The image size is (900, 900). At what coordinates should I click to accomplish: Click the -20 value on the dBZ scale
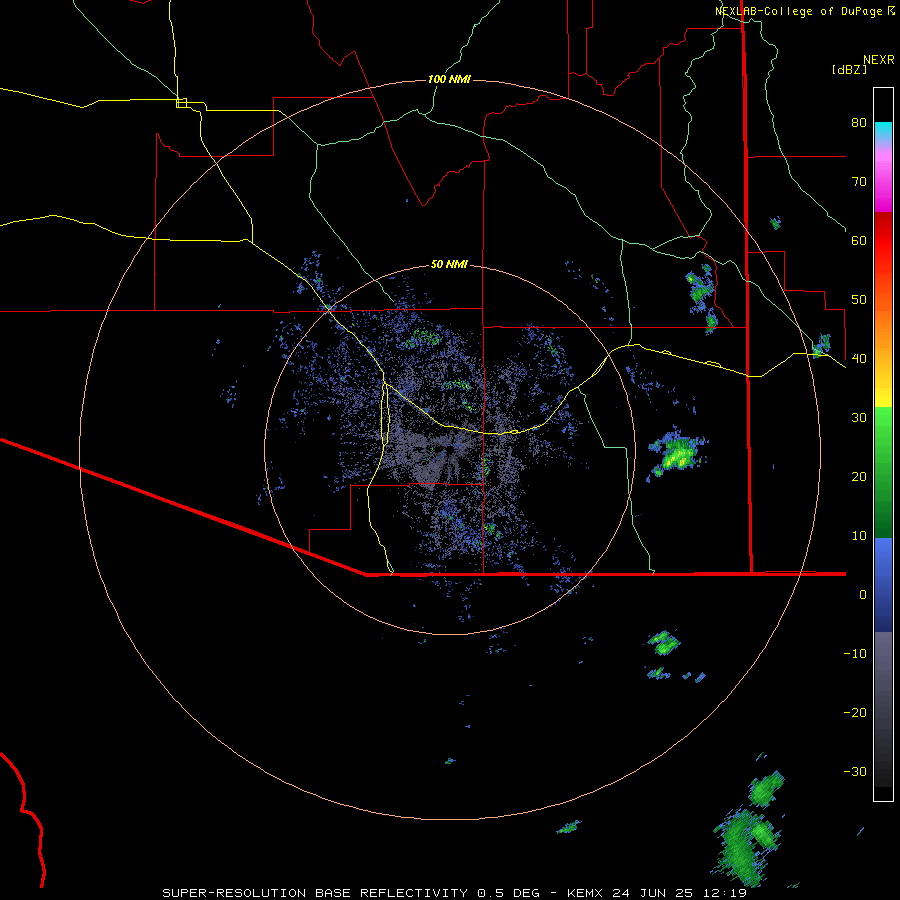[855, 713]
